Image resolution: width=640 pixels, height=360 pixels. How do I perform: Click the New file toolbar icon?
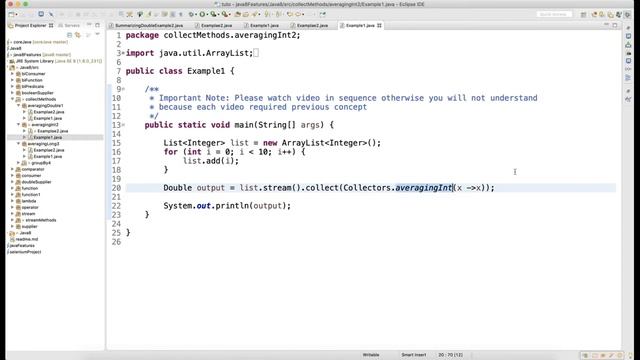pos(11,14)
